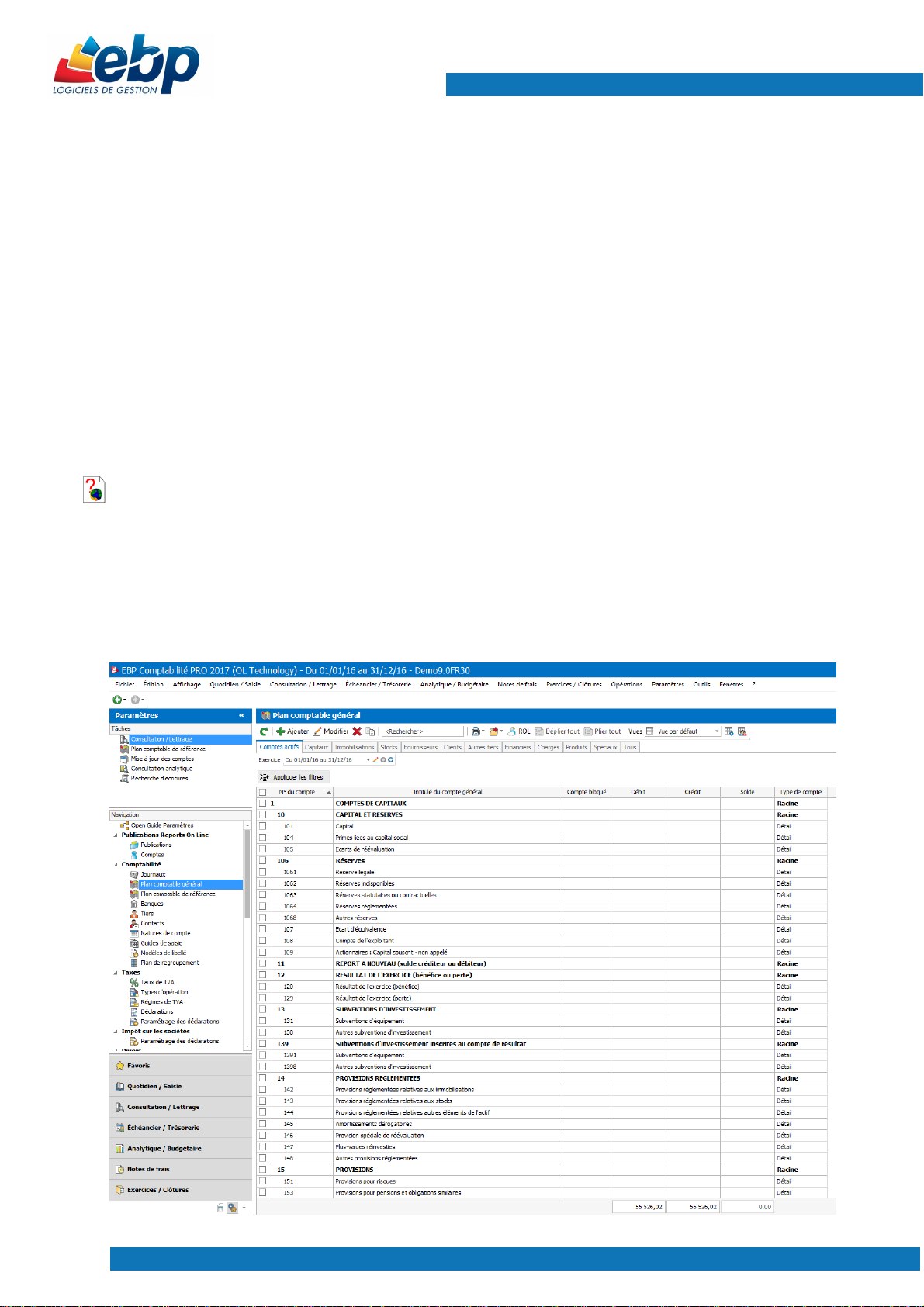Sort by N° du compte column header
Screen dimensions: 924x1307
click(x=302, y=792)
